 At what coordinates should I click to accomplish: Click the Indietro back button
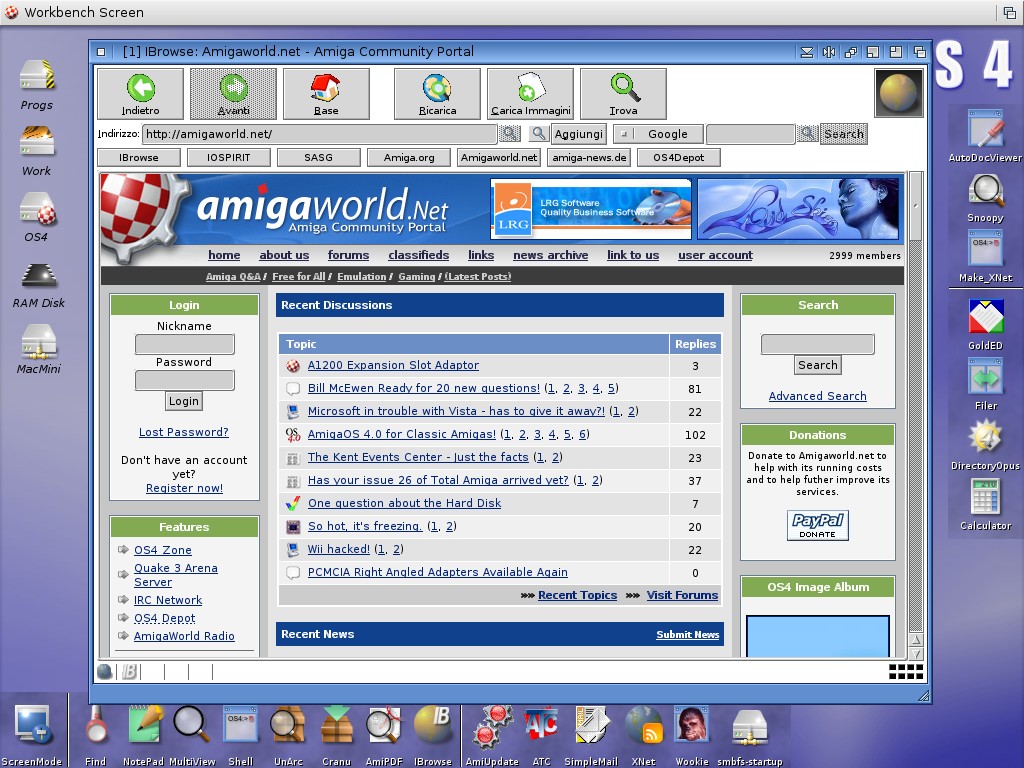pyautogui.click(x=140, y=94)
